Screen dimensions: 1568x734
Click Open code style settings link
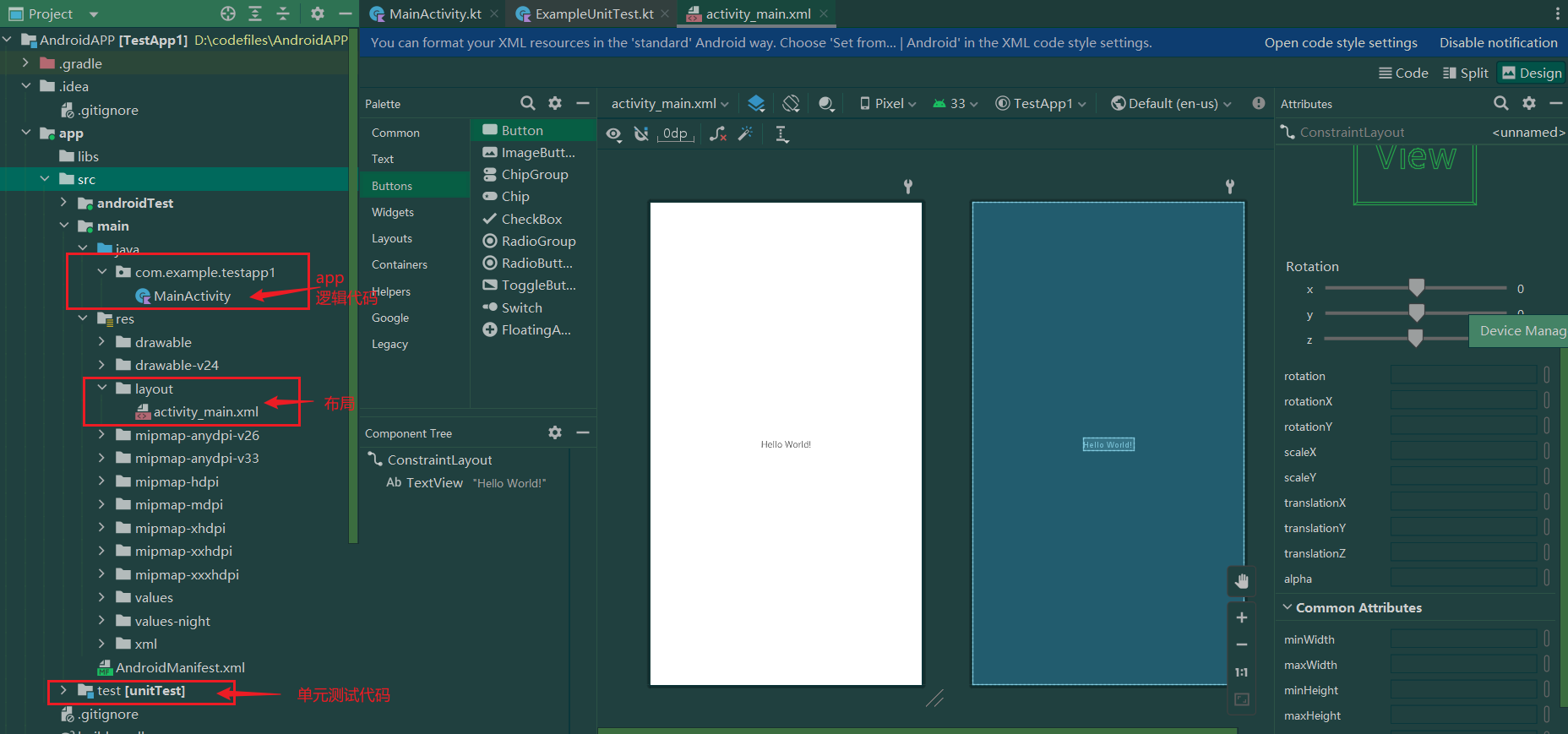pos(1341,42)
